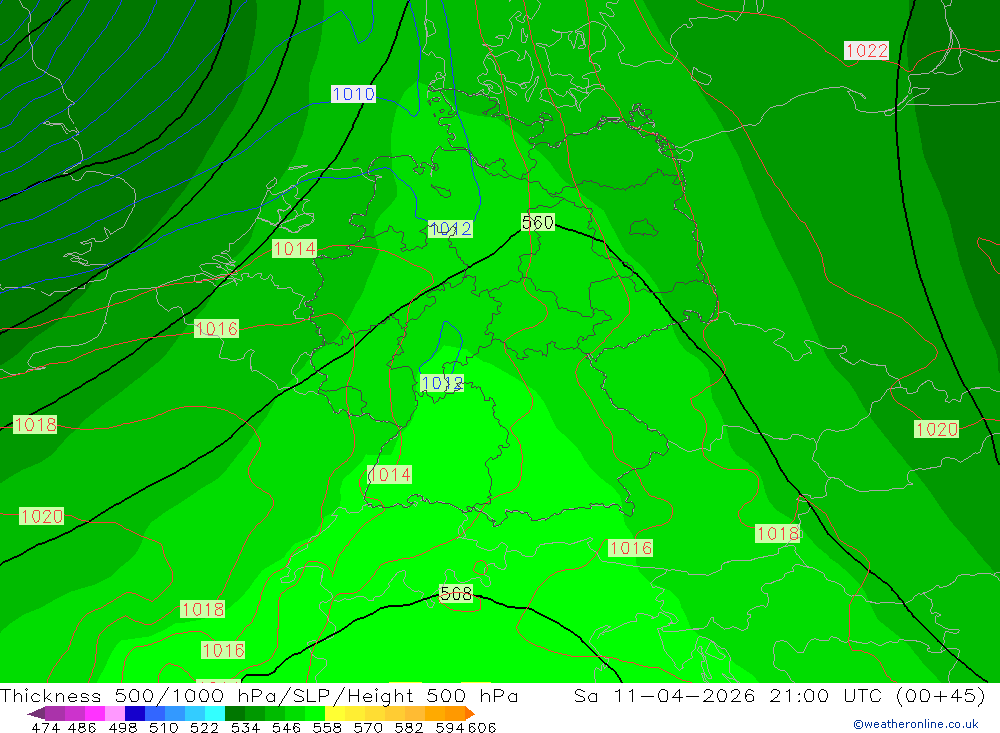Click the bright yellow legend swatch after 558
The height and width of the screenshot is (733, 1000).
coord(335,713)
